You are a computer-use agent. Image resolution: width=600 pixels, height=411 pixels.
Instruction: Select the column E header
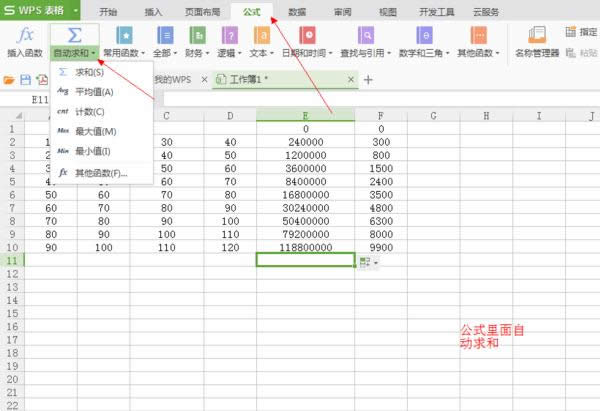click(305, 116)
